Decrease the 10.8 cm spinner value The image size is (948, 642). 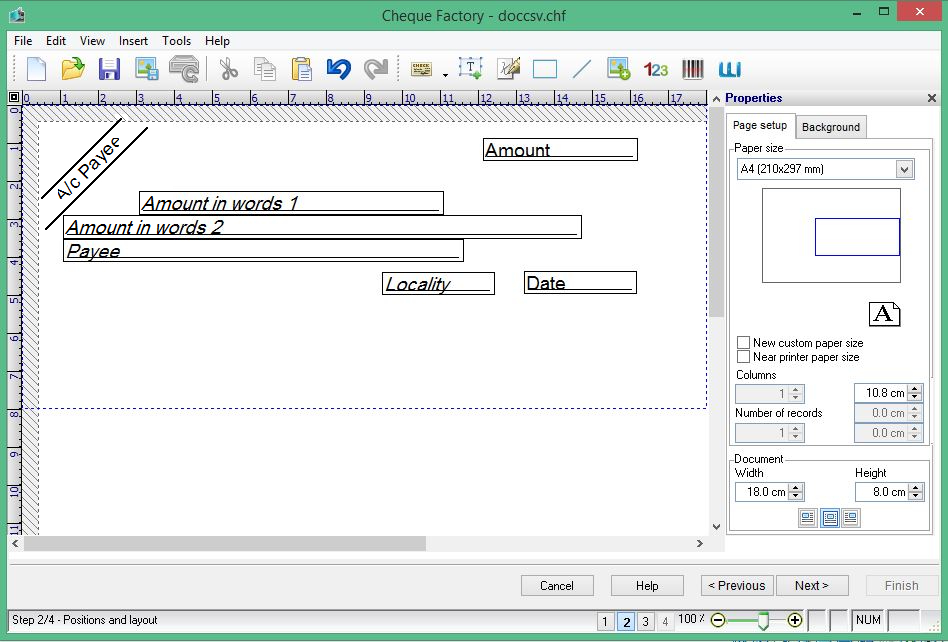click(915, 397)
